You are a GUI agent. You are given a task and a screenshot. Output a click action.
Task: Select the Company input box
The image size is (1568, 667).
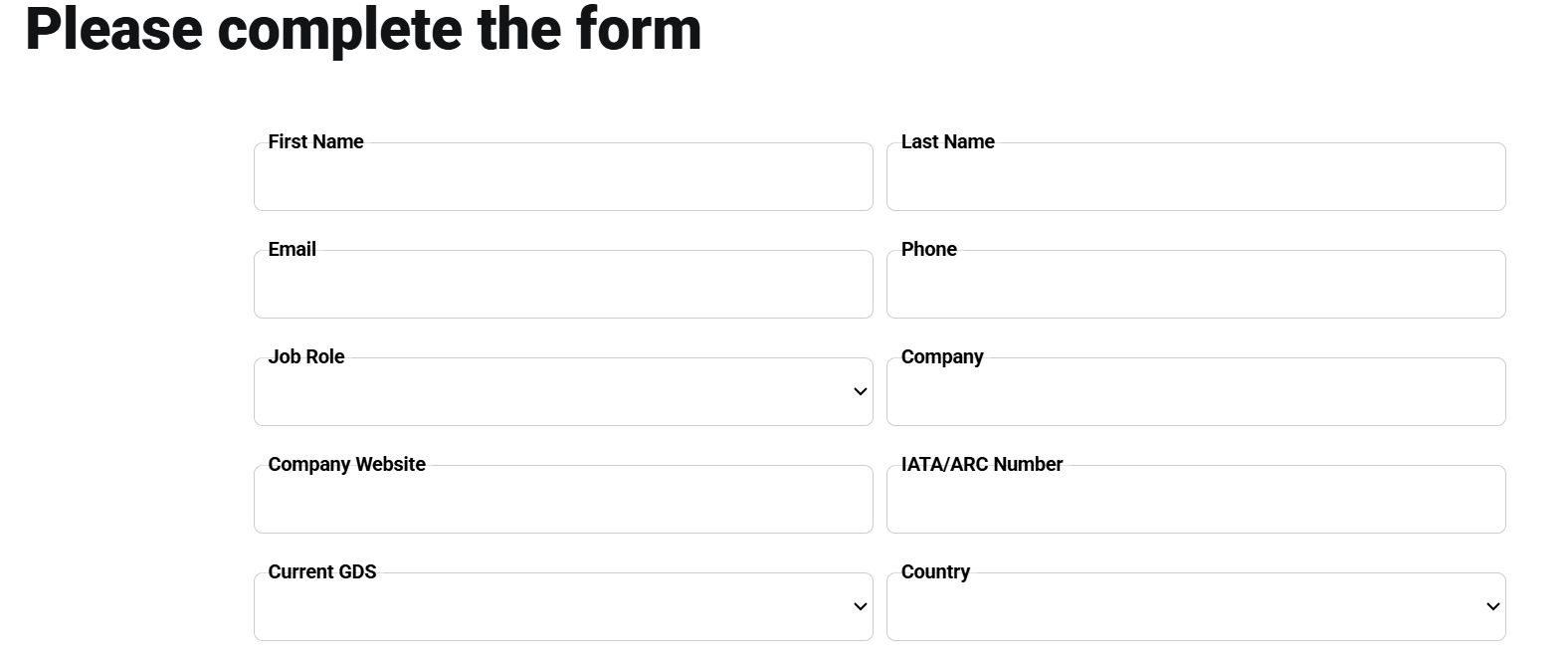pos(1194,391)
